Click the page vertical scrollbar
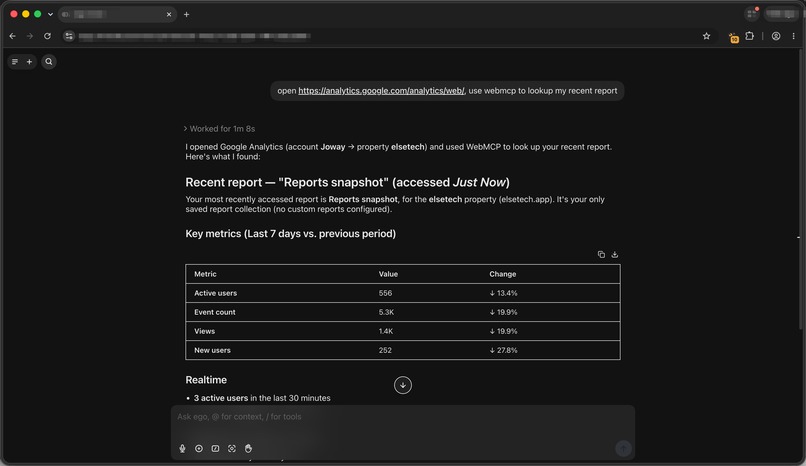The image size is (806, 466). (x=800, y=190)
